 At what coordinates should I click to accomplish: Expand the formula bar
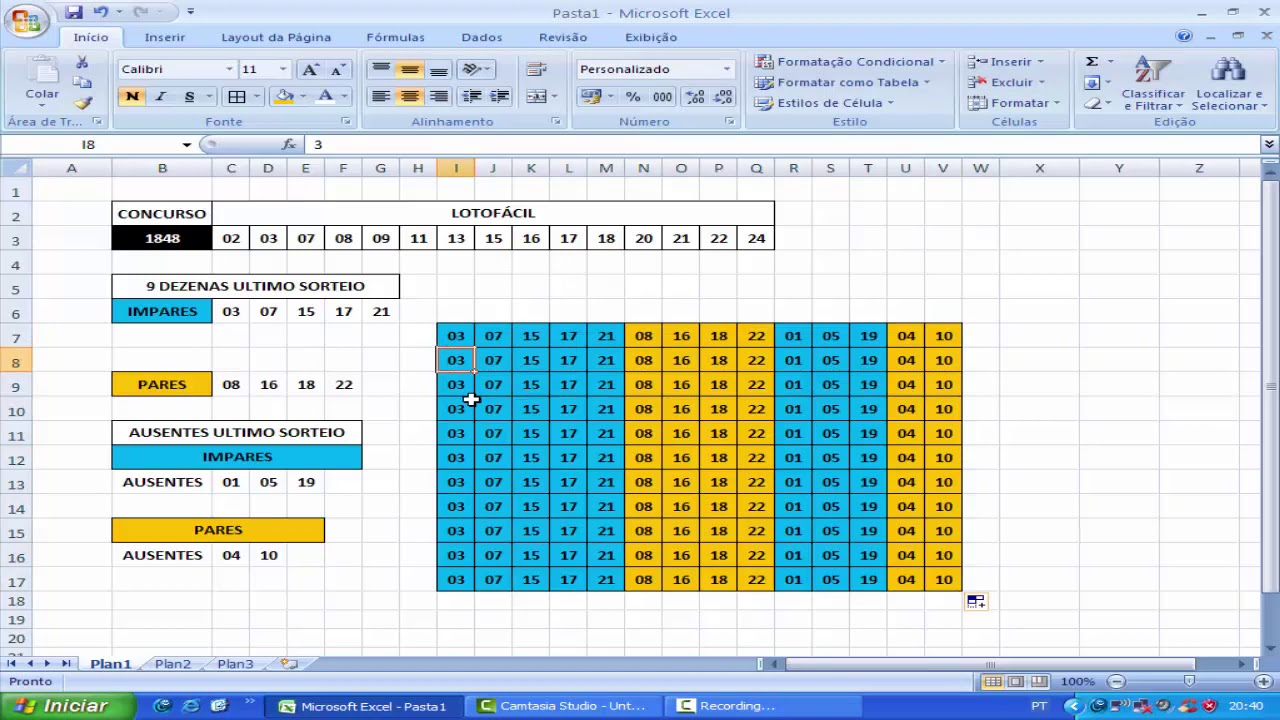(x=1269, y=145)
